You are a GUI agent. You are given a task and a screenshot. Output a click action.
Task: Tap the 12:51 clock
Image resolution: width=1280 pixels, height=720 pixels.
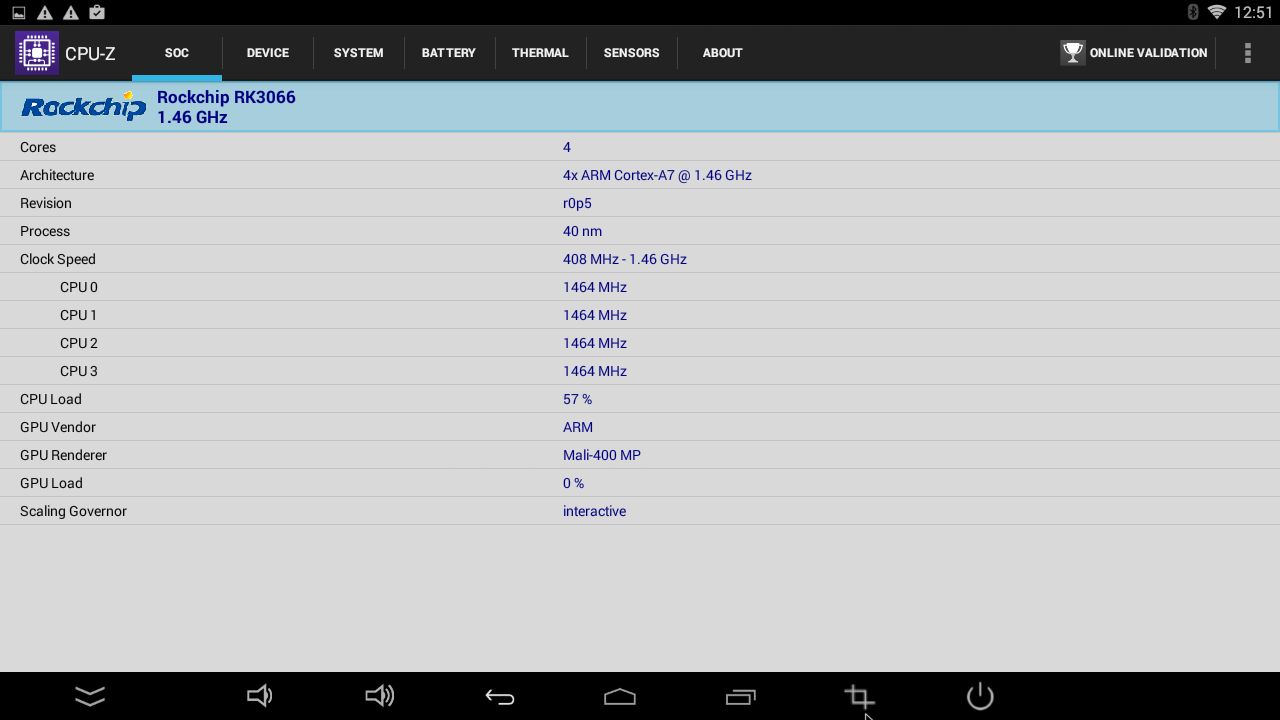pyautogui.click(x=1253, y=12)
